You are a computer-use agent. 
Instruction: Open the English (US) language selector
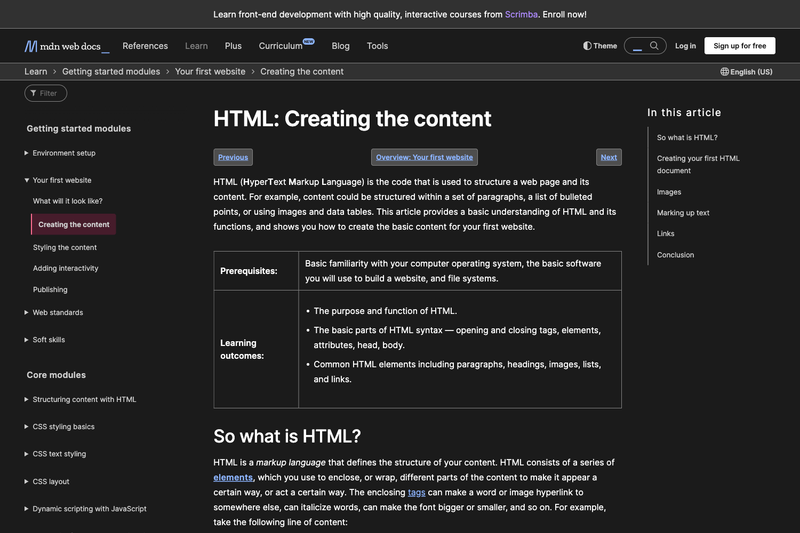[x=746, y=72]
